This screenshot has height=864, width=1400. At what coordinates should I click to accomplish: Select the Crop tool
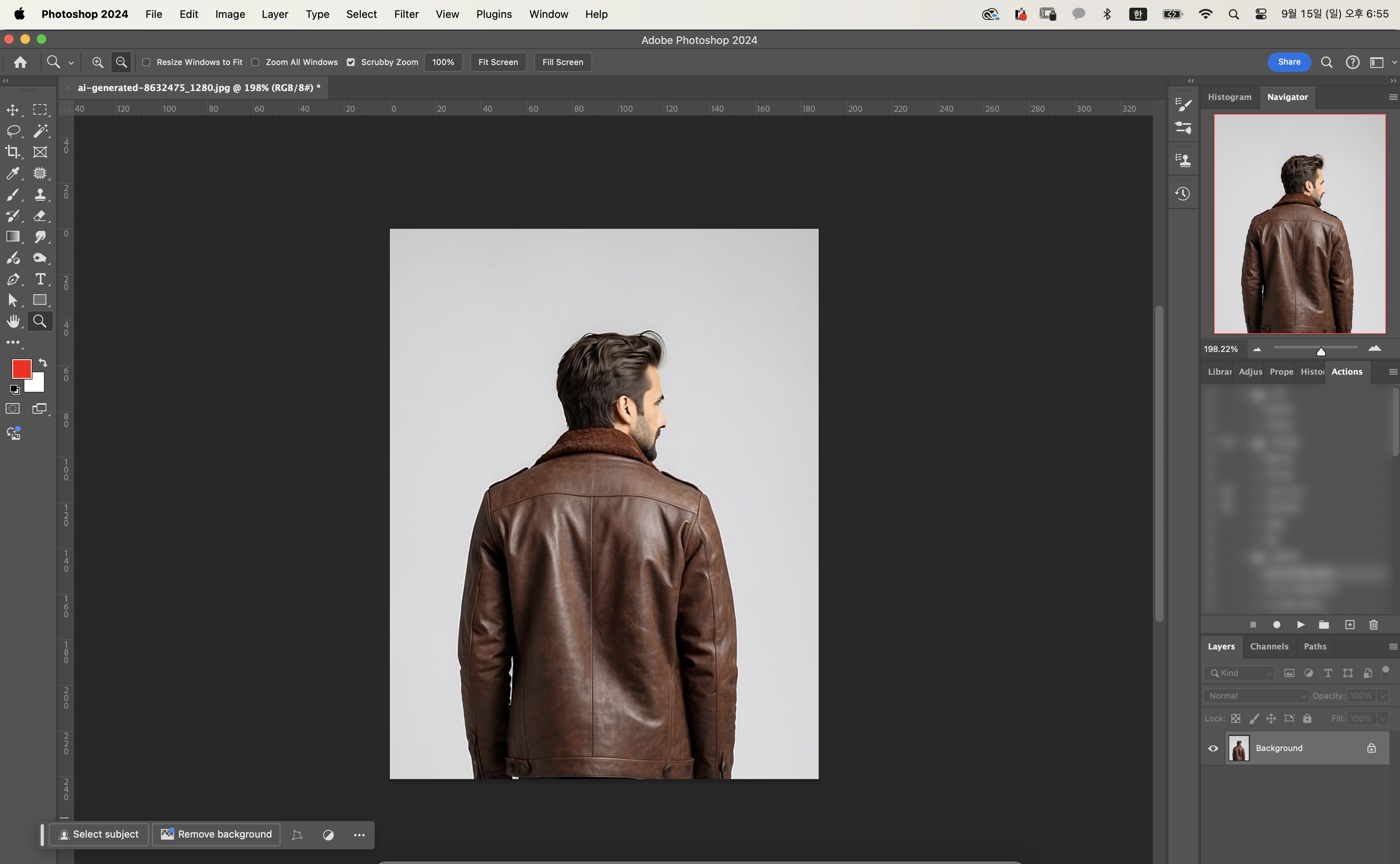[13, 152]
